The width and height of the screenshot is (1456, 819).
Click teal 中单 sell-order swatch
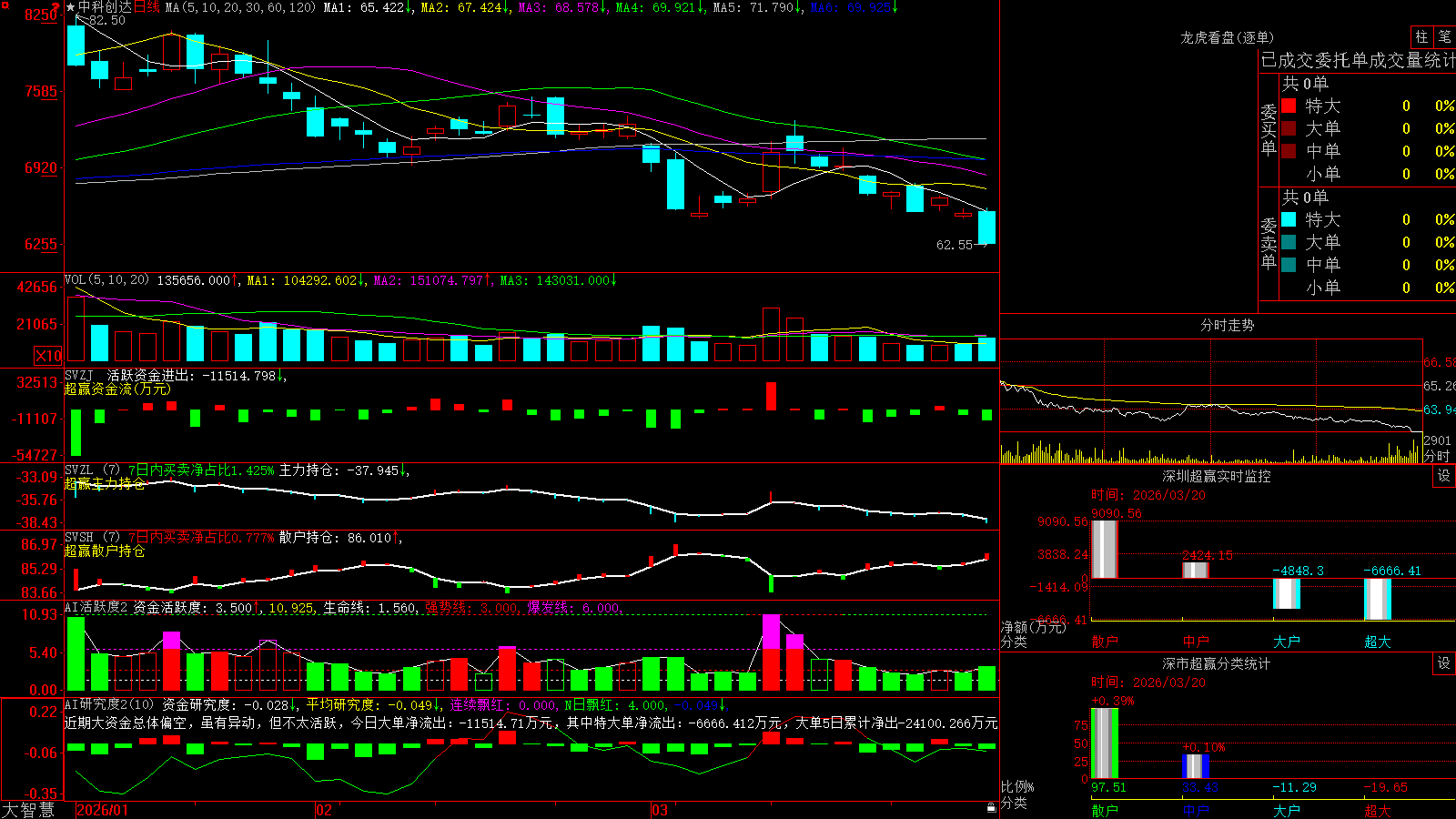click(x=1289, y=264)
